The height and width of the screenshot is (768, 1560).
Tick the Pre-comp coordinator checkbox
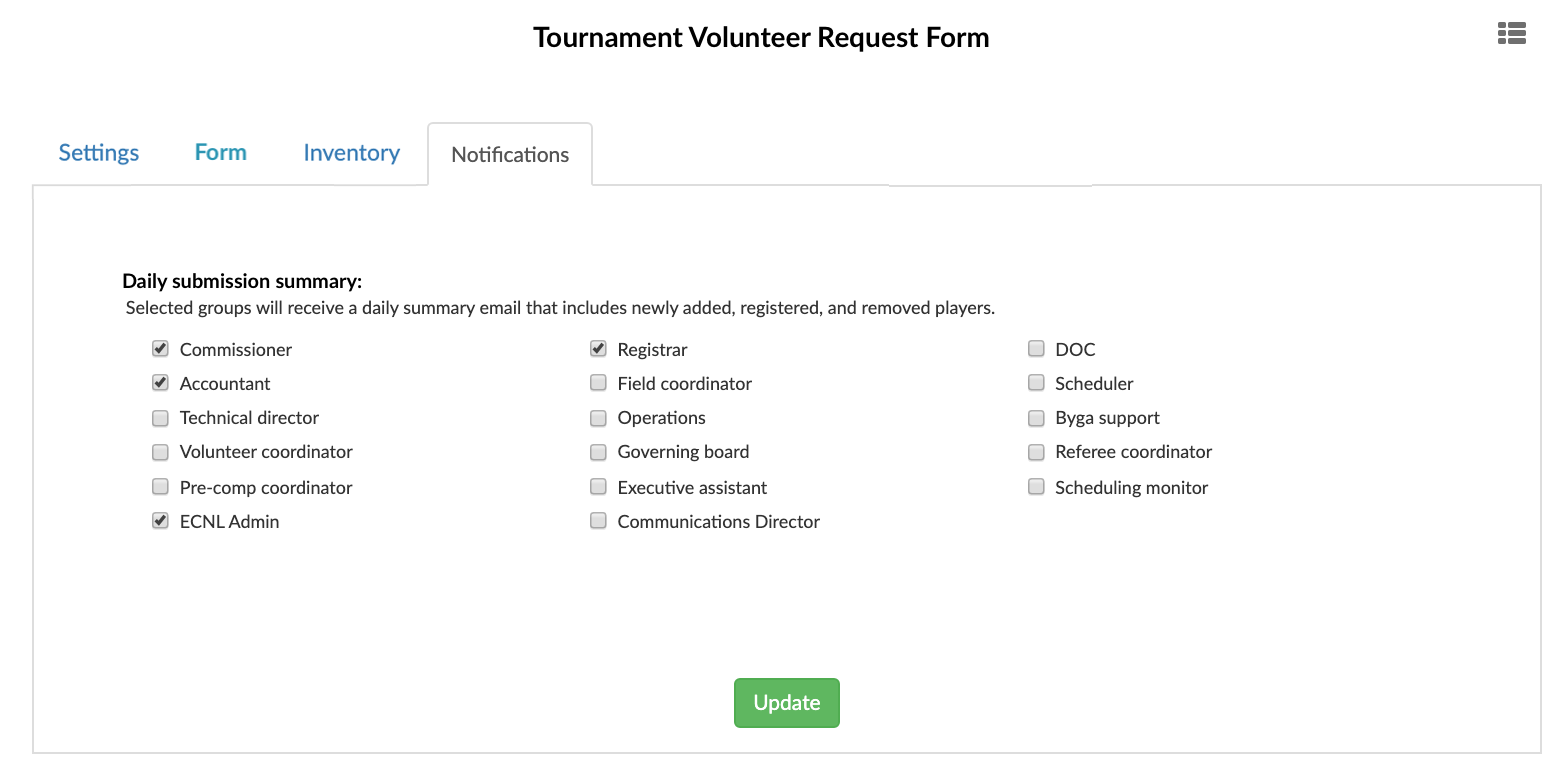point(160,487)
